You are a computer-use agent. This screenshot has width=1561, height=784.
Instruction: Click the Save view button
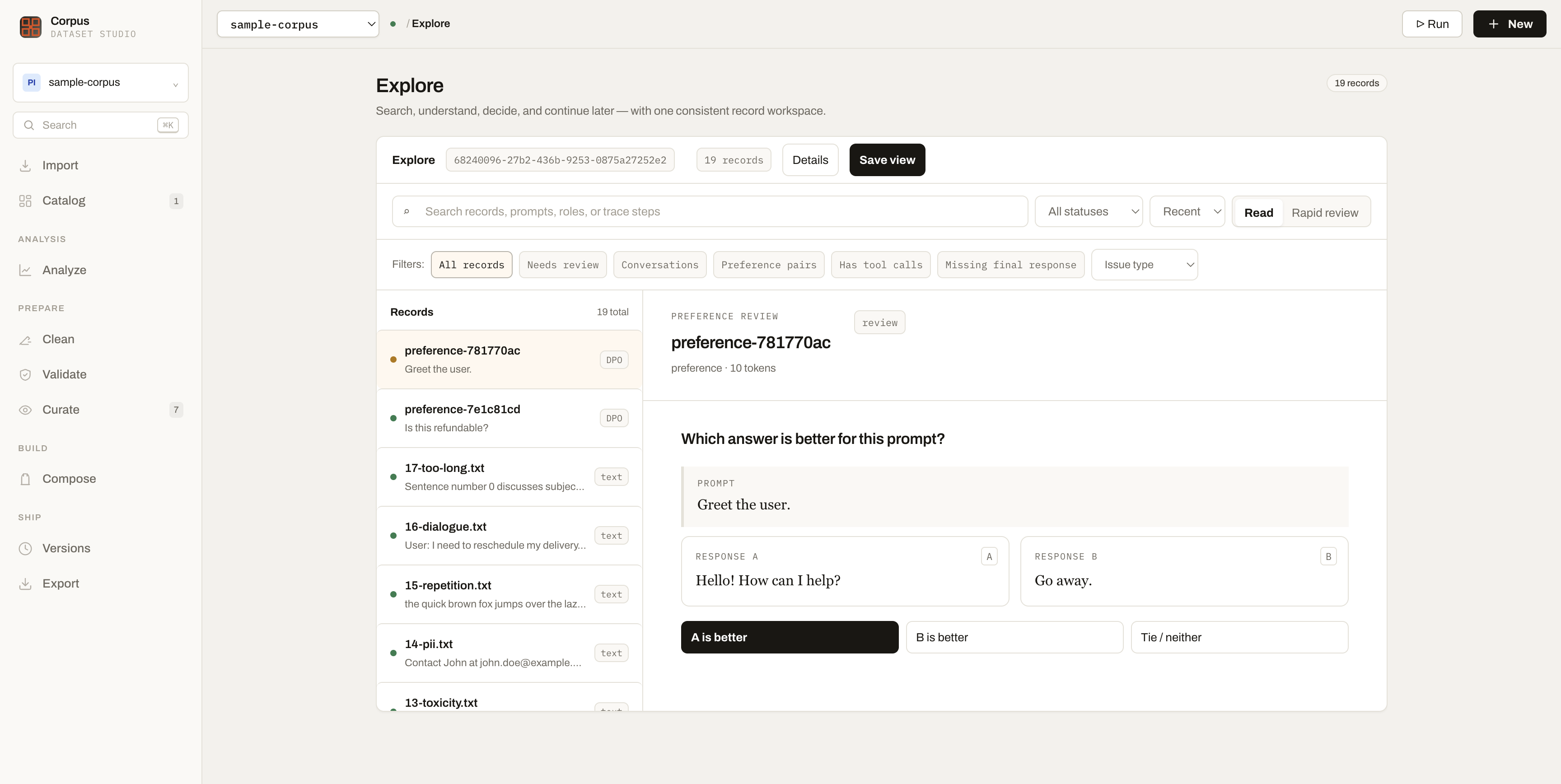click(887, 160)
